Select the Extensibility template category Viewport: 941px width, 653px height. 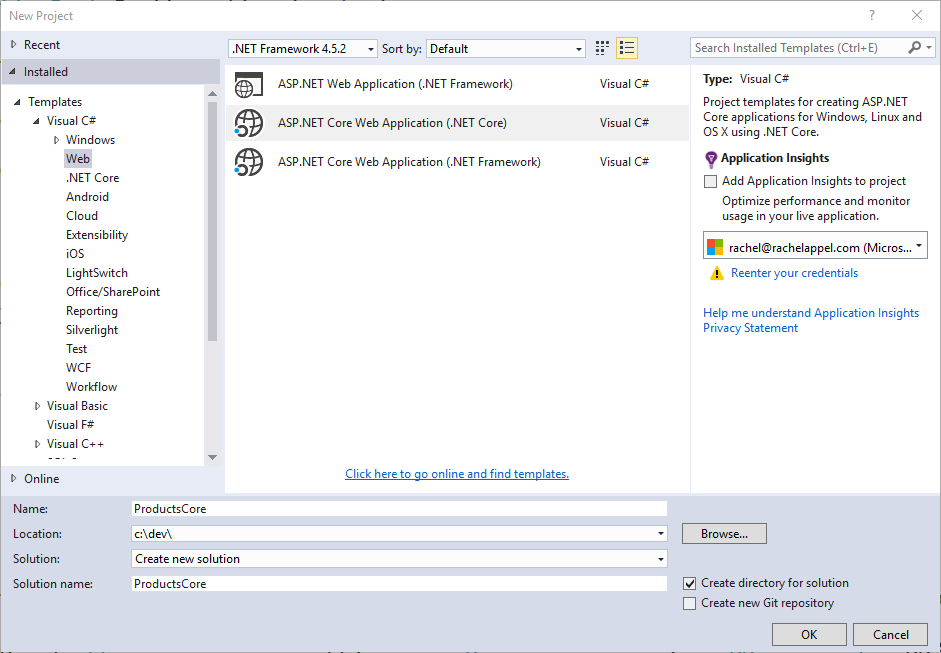click(97, 235)
